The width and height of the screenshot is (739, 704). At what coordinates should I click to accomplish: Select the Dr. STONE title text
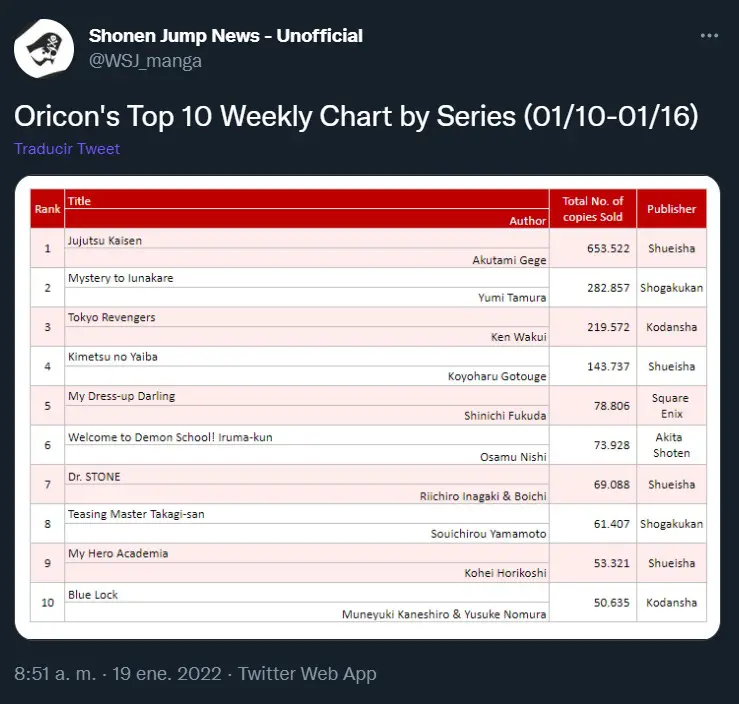pos(94,477)
